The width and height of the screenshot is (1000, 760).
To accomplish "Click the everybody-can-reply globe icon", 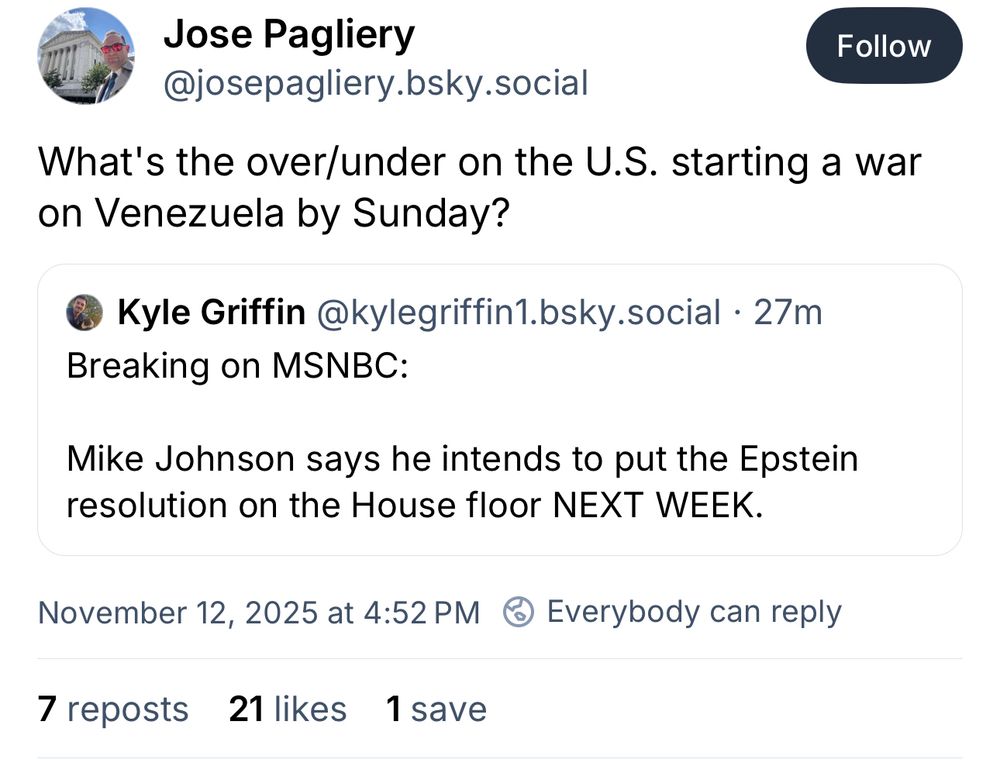I will coord(519,612).
